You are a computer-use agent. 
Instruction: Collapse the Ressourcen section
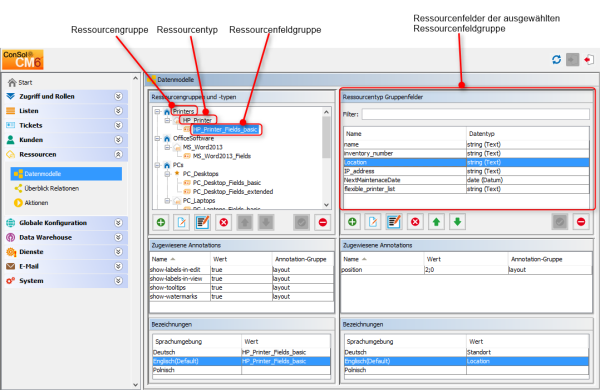(x=119, y=155)
